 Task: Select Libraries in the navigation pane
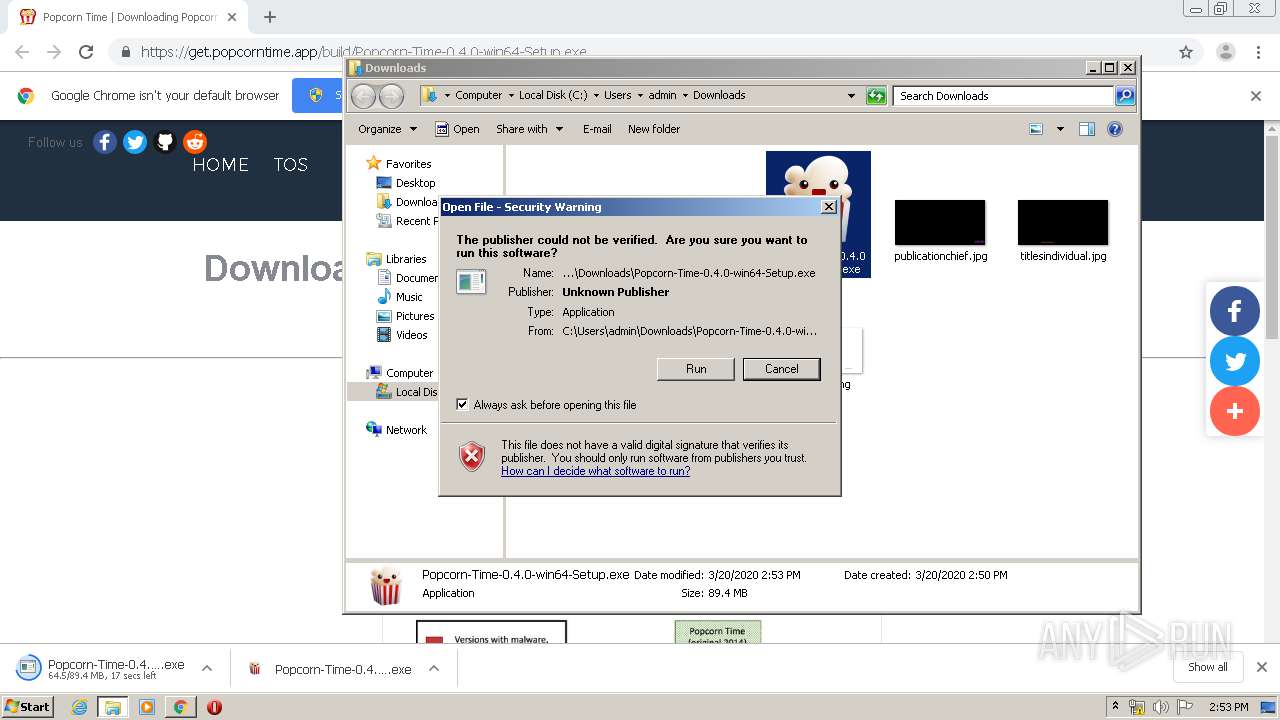click(396, 259)
